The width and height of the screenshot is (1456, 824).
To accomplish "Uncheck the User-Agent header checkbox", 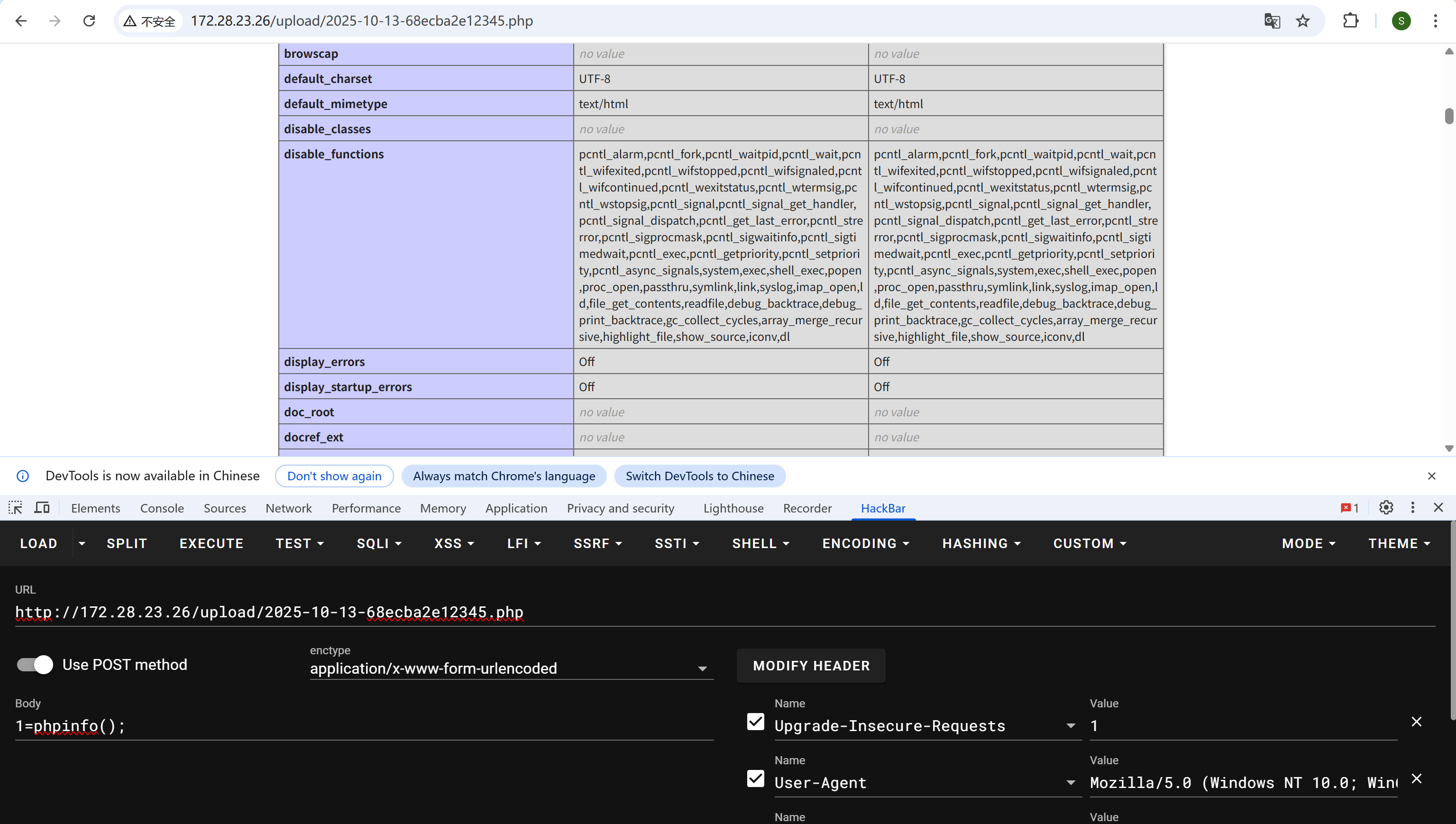I will pos(755,779).
